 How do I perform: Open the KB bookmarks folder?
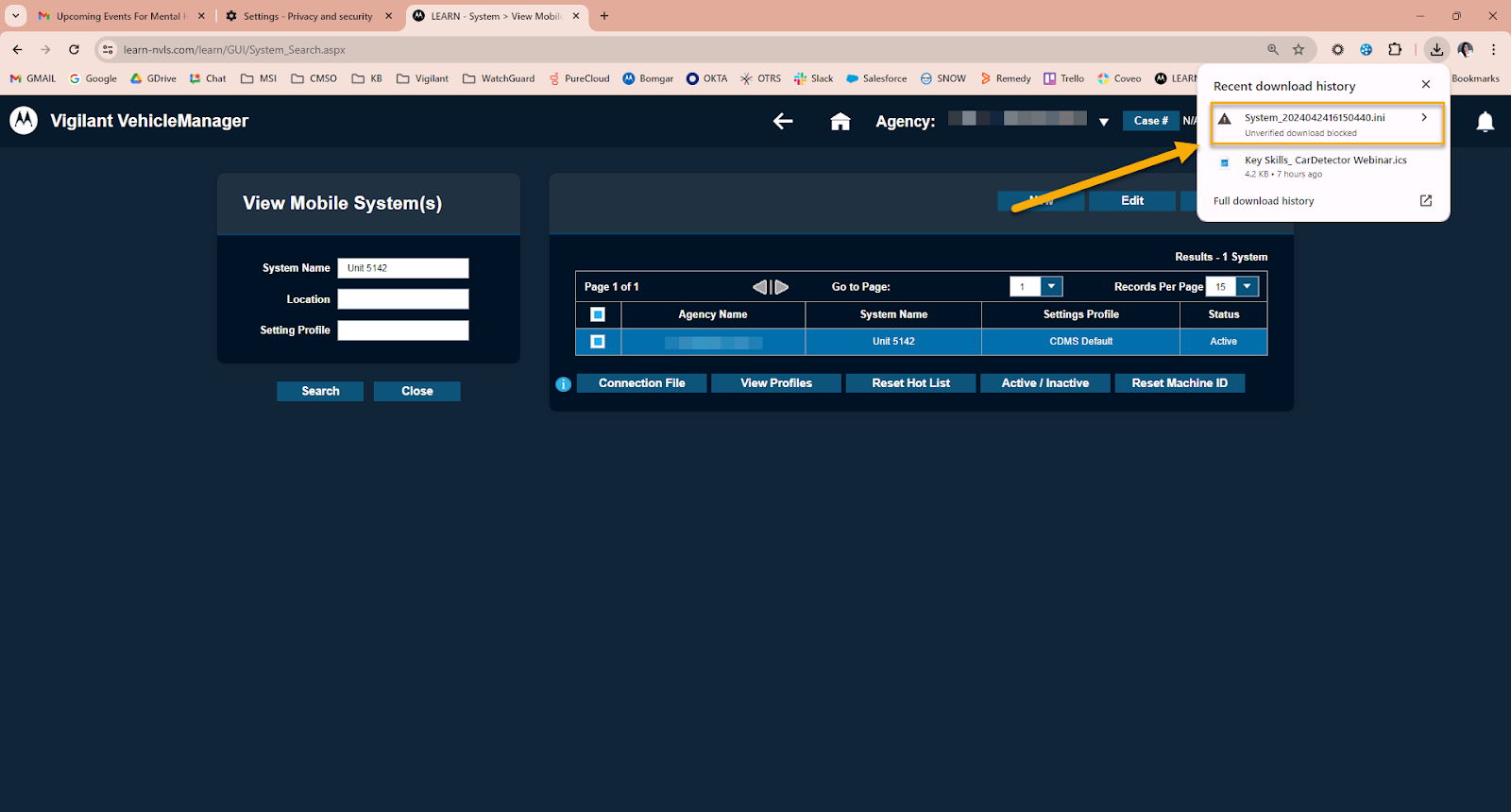[366, 78]
